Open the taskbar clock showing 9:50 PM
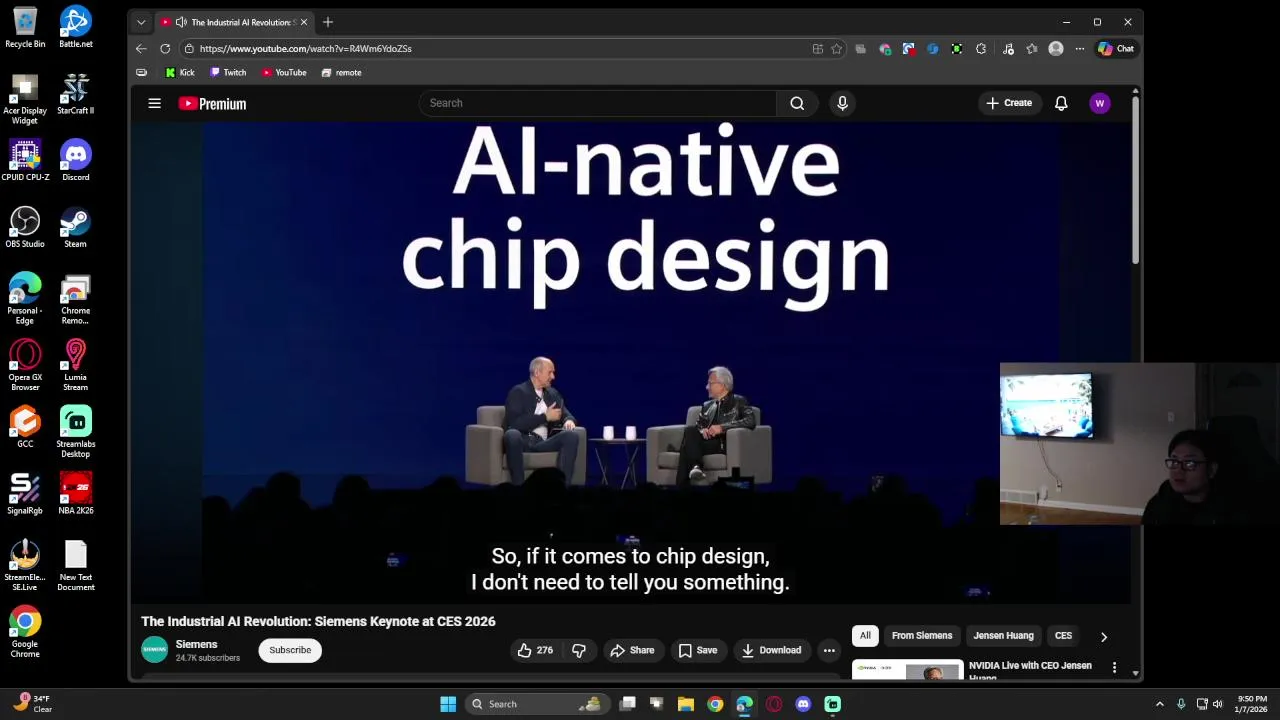Viewport: 1280px width, 720px height. tap(1252, 704)
